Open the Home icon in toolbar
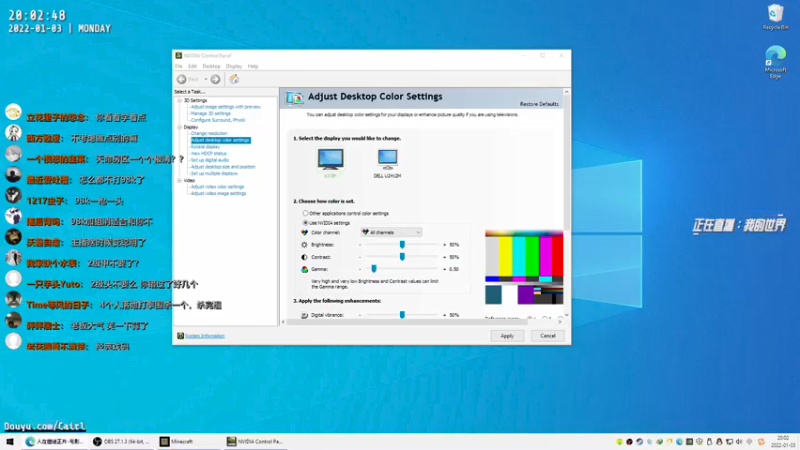This screenshot has width=800, height=450. 234,79
